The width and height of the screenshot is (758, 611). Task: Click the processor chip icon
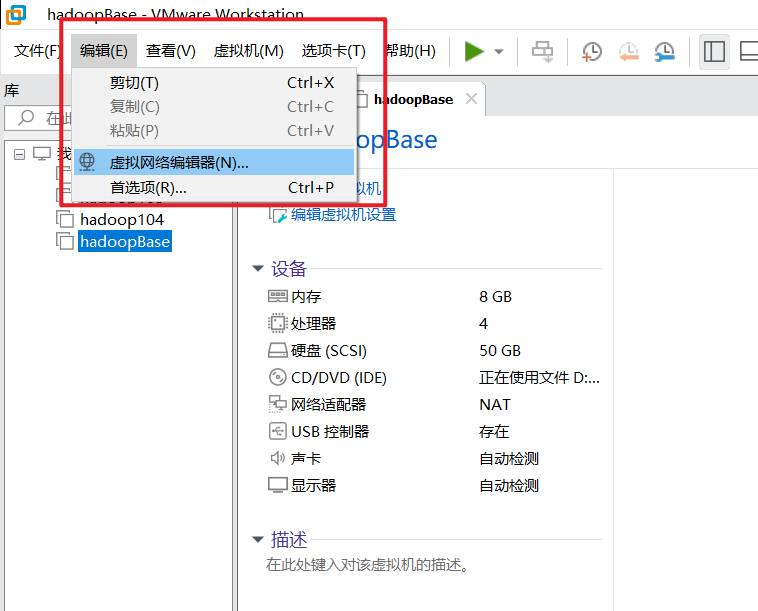[277, 323]
